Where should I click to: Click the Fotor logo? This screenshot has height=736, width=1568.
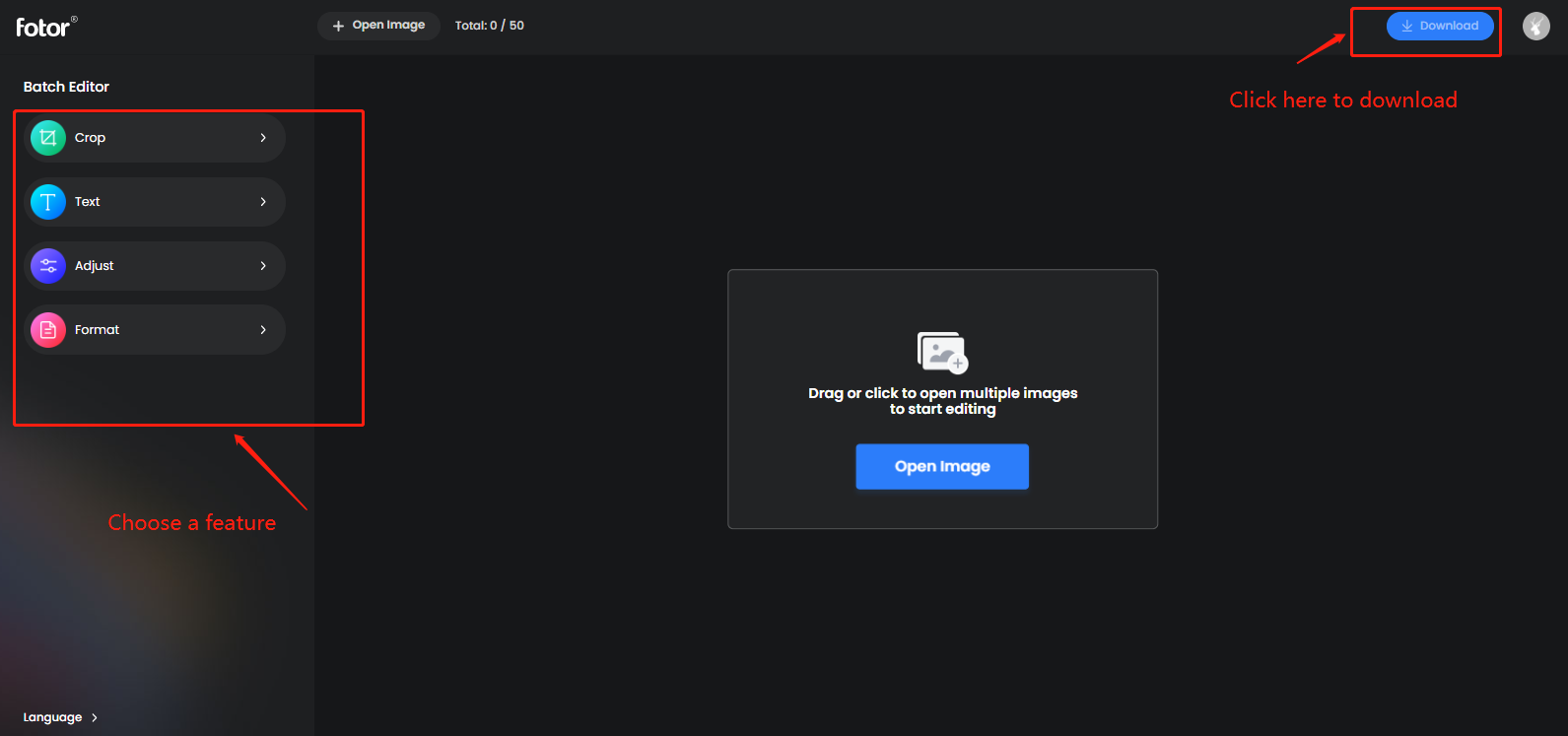tap(45, 27)
